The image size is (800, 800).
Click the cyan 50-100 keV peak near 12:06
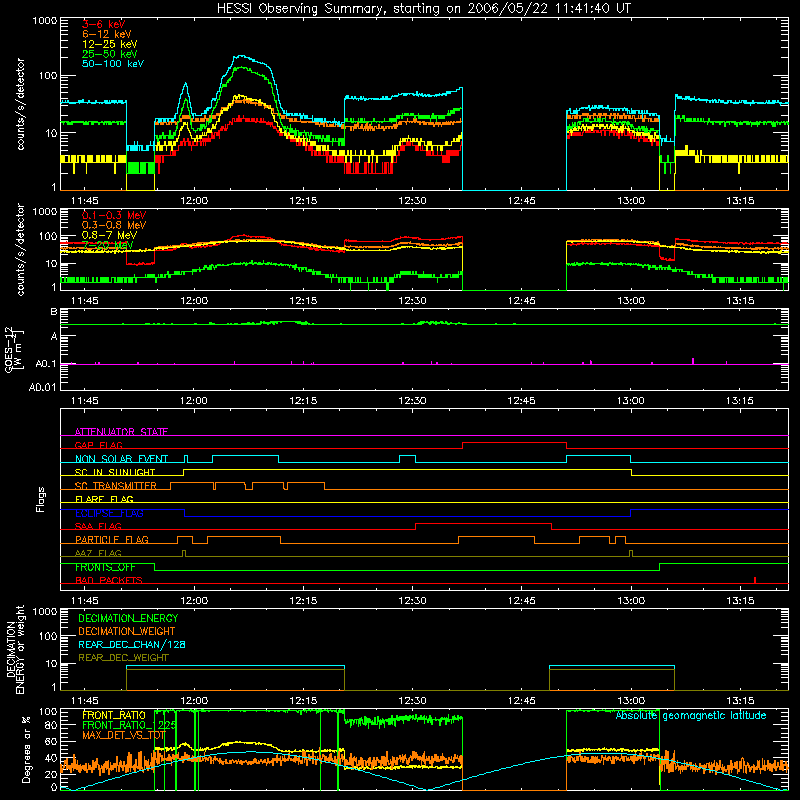pos(240,56)
